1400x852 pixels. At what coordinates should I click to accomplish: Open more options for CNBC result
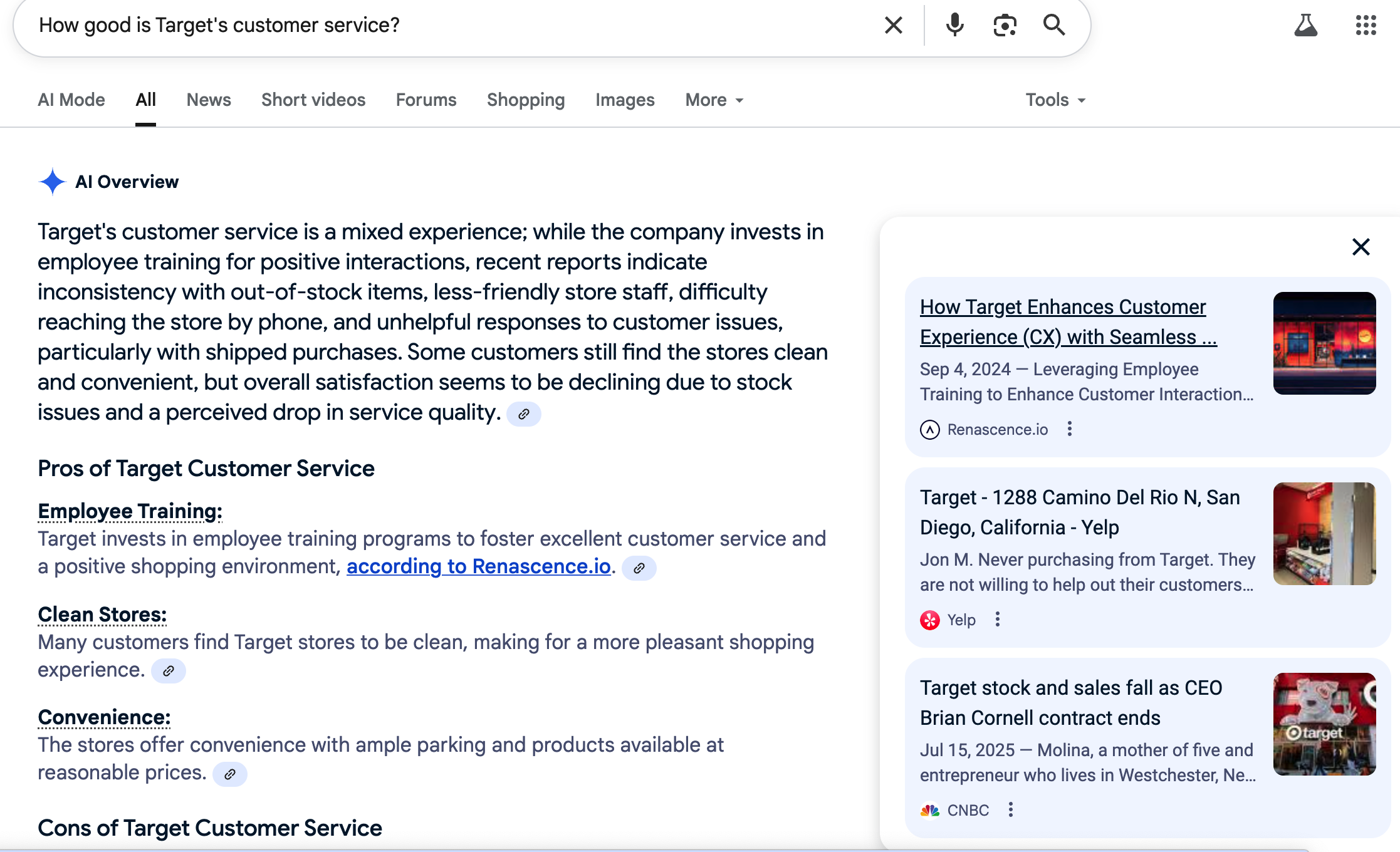click(x=1010, y=809)
